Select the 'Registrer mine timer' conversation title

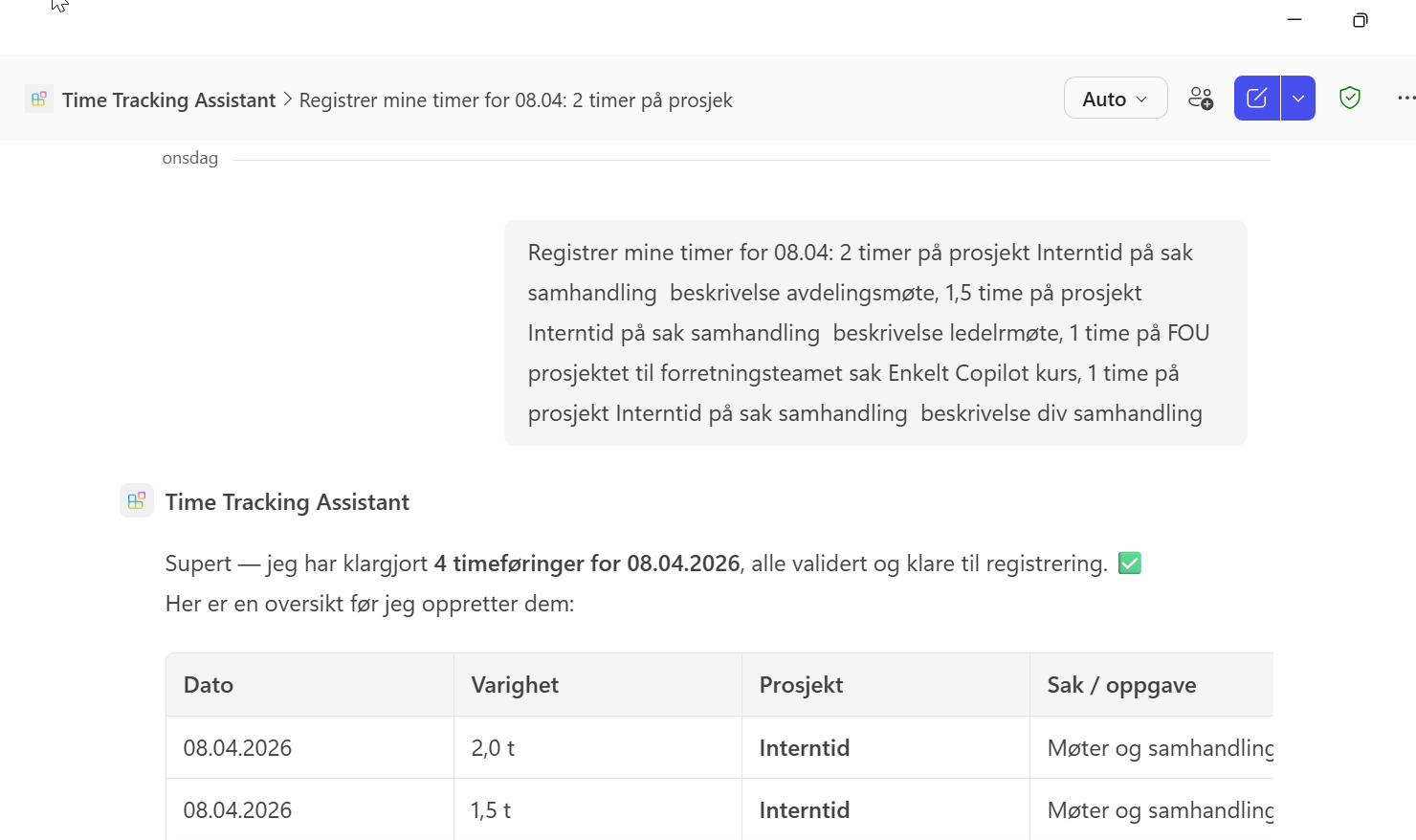point(516,100)
